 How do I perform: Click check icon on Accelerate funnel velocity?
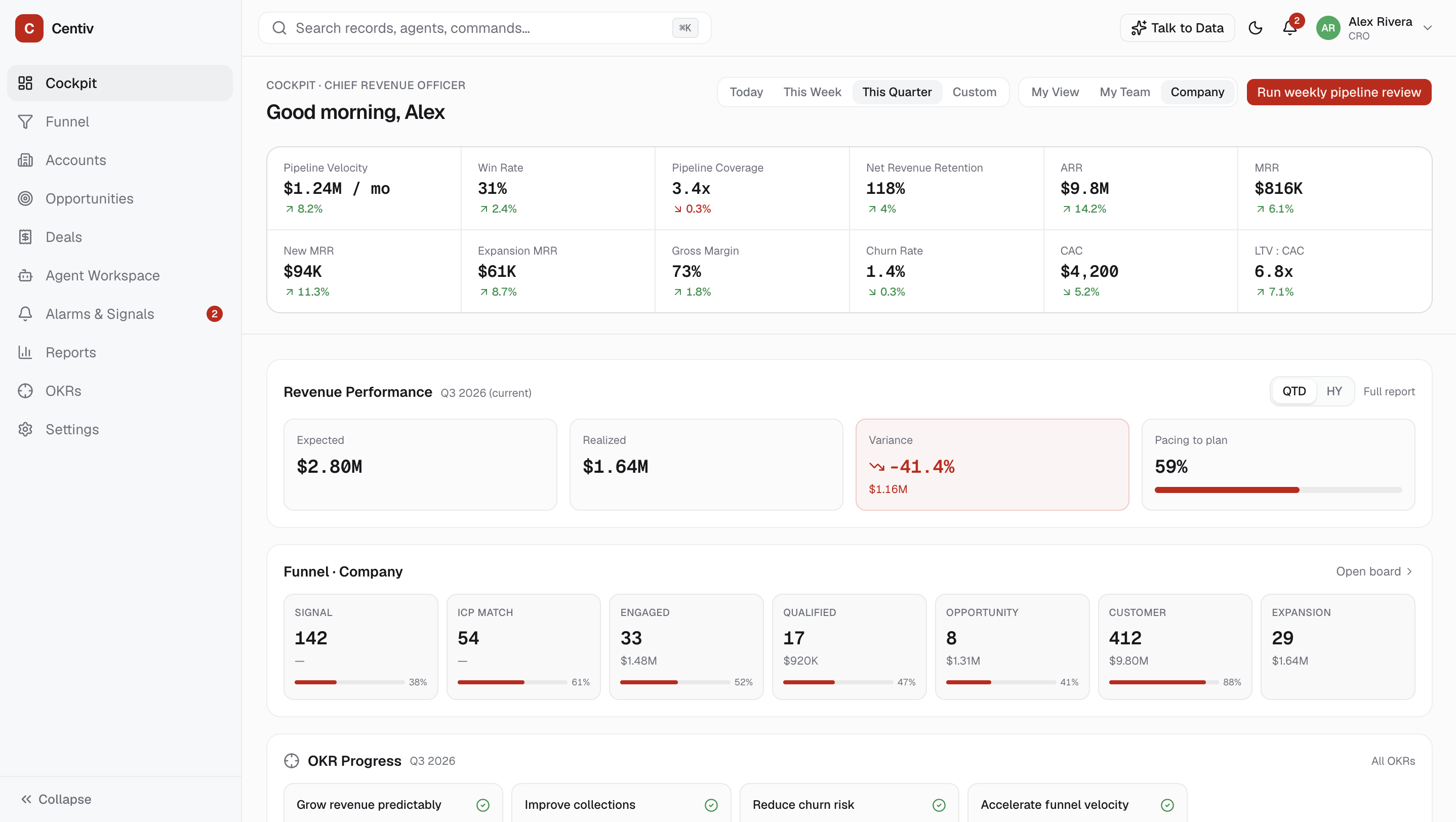(1167, 804)
